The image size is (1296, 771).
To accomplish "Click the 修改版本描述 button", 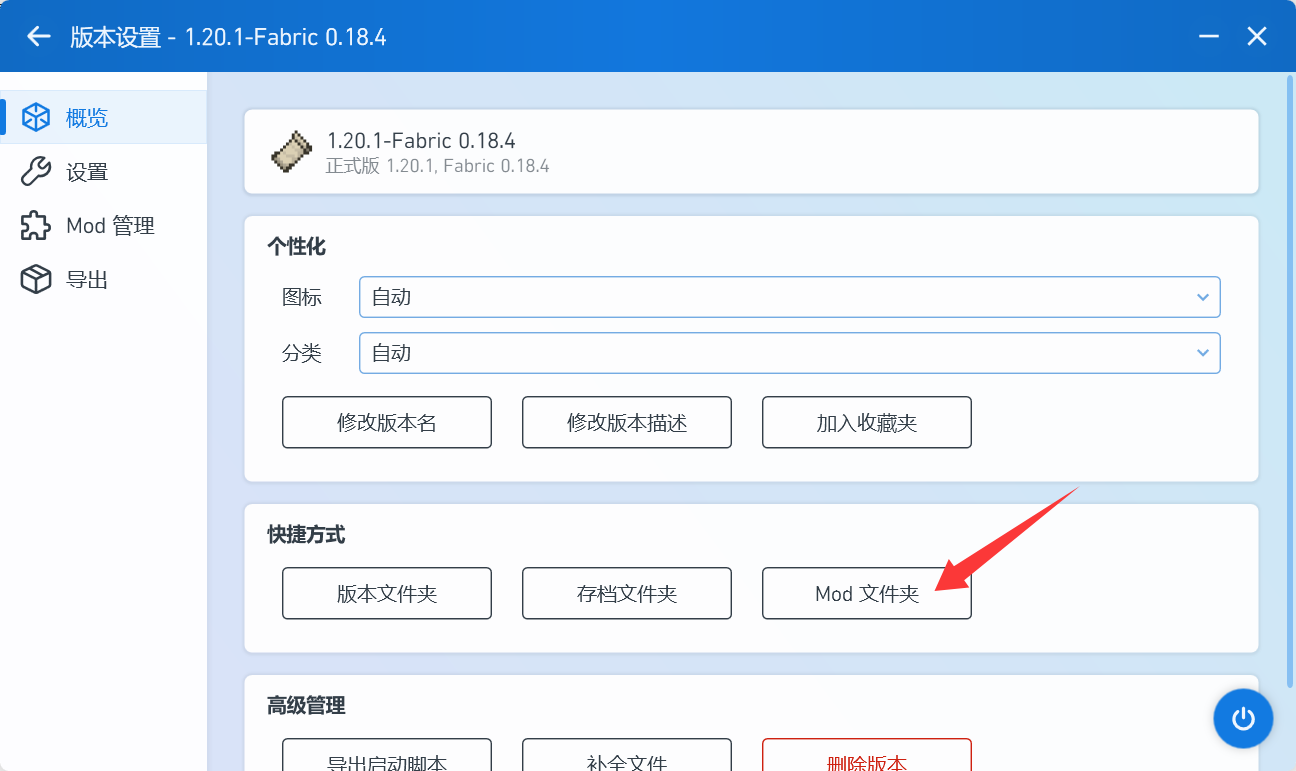I will click(x=627, y=422).
